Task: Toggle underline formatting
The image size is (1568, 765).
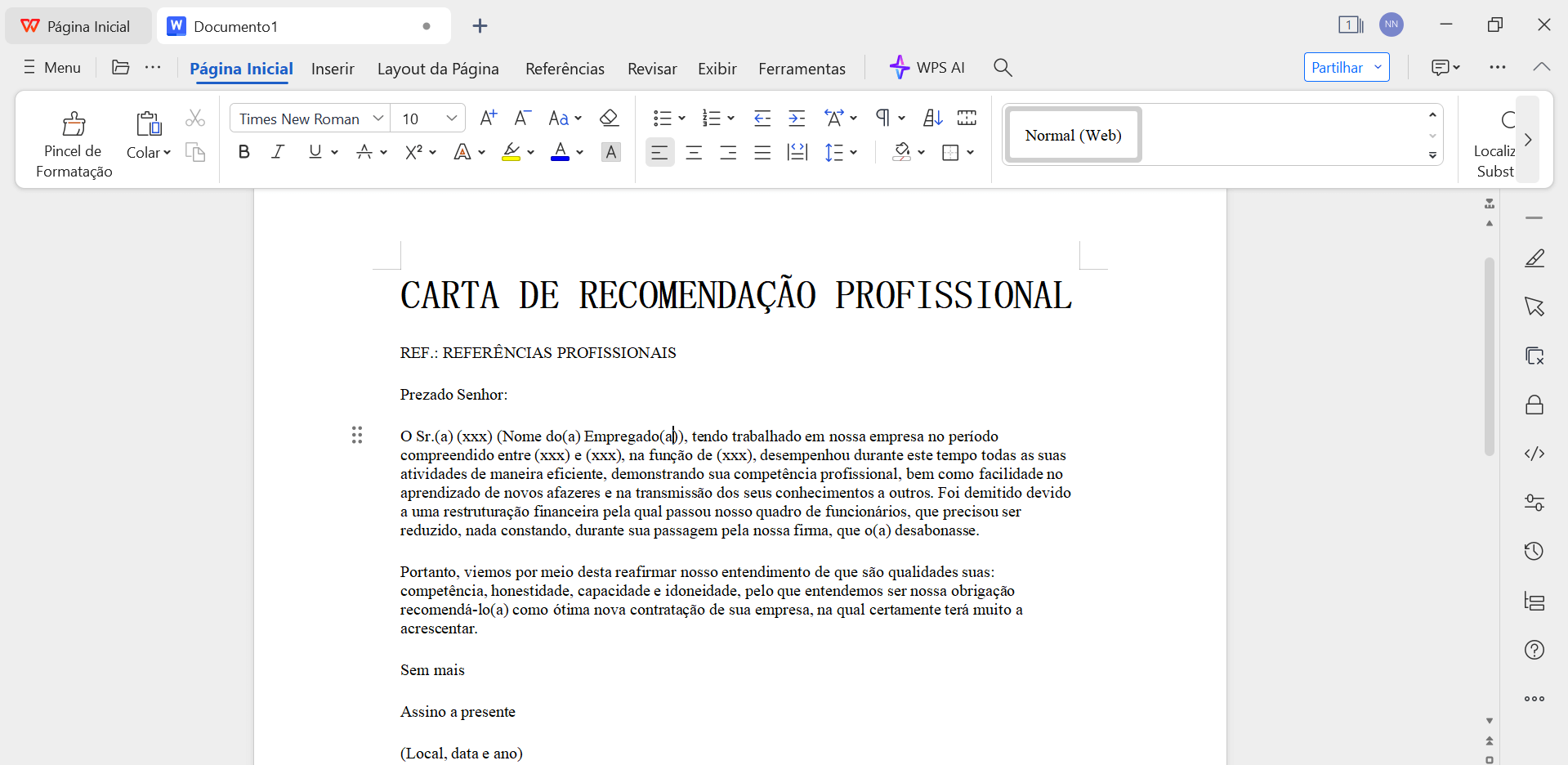Action: (x=315, y=152)
